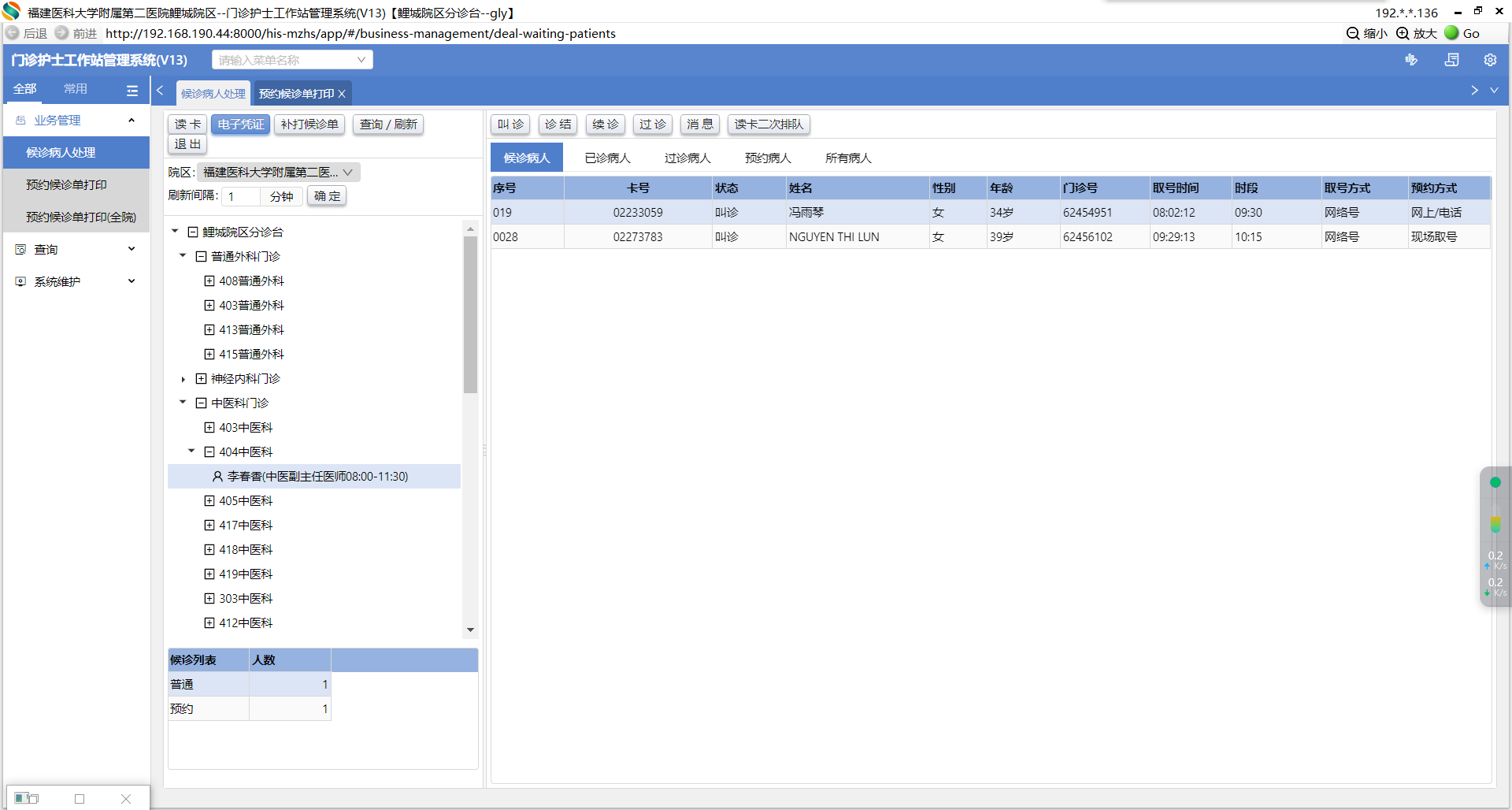The image size is (1512, 810).
Task: Click the 诊结 button
Action: pyautogui.click(x=558, y=124)
